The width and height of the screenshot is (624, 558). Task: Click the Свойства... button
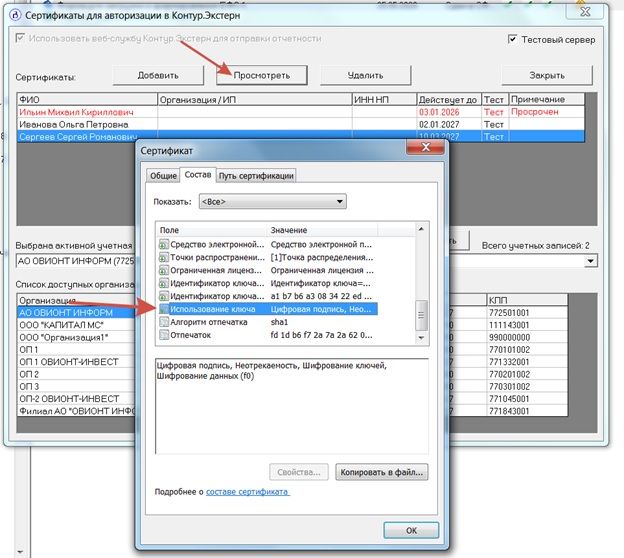pyautogui.click(x=299, y=472)
